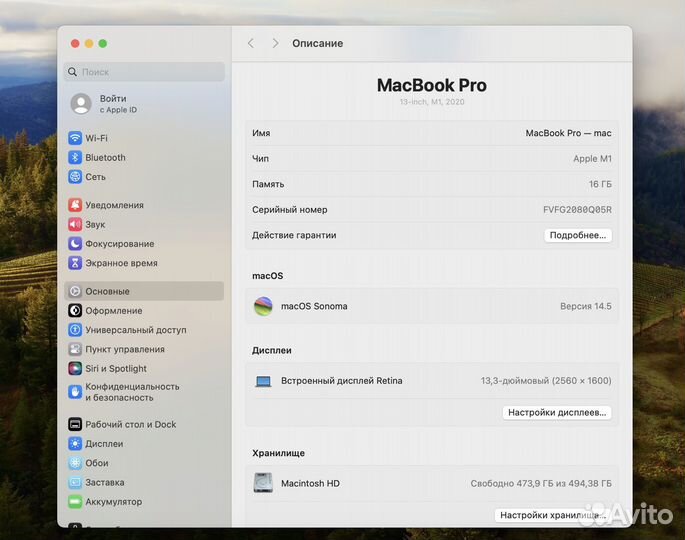Open Экранное время hourglass icon
The height and width of the screenshot is (540, 685).
75,263
